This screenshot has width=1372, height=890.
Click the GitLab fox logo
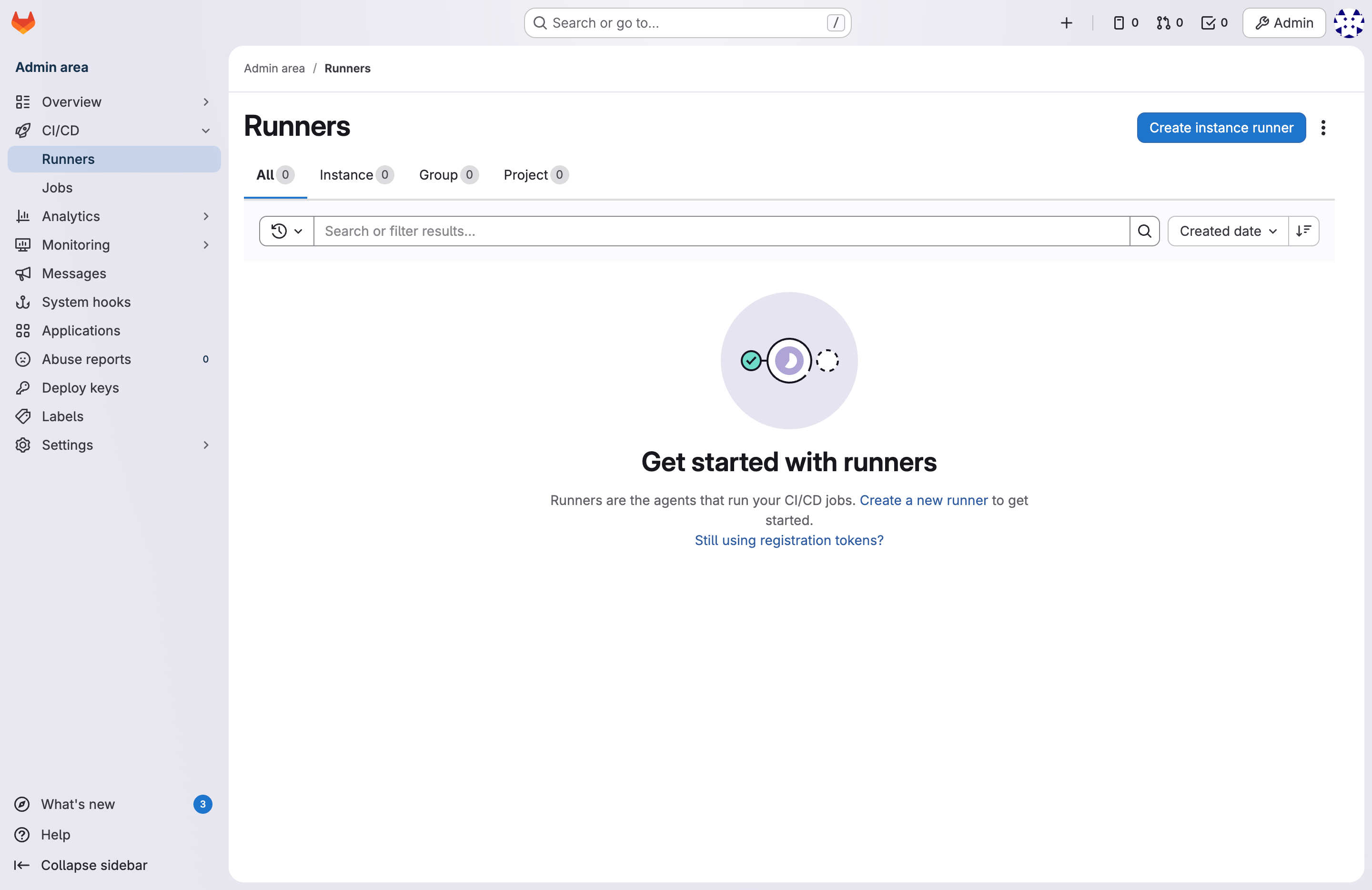pyautogui.click(x=23, y=22)
